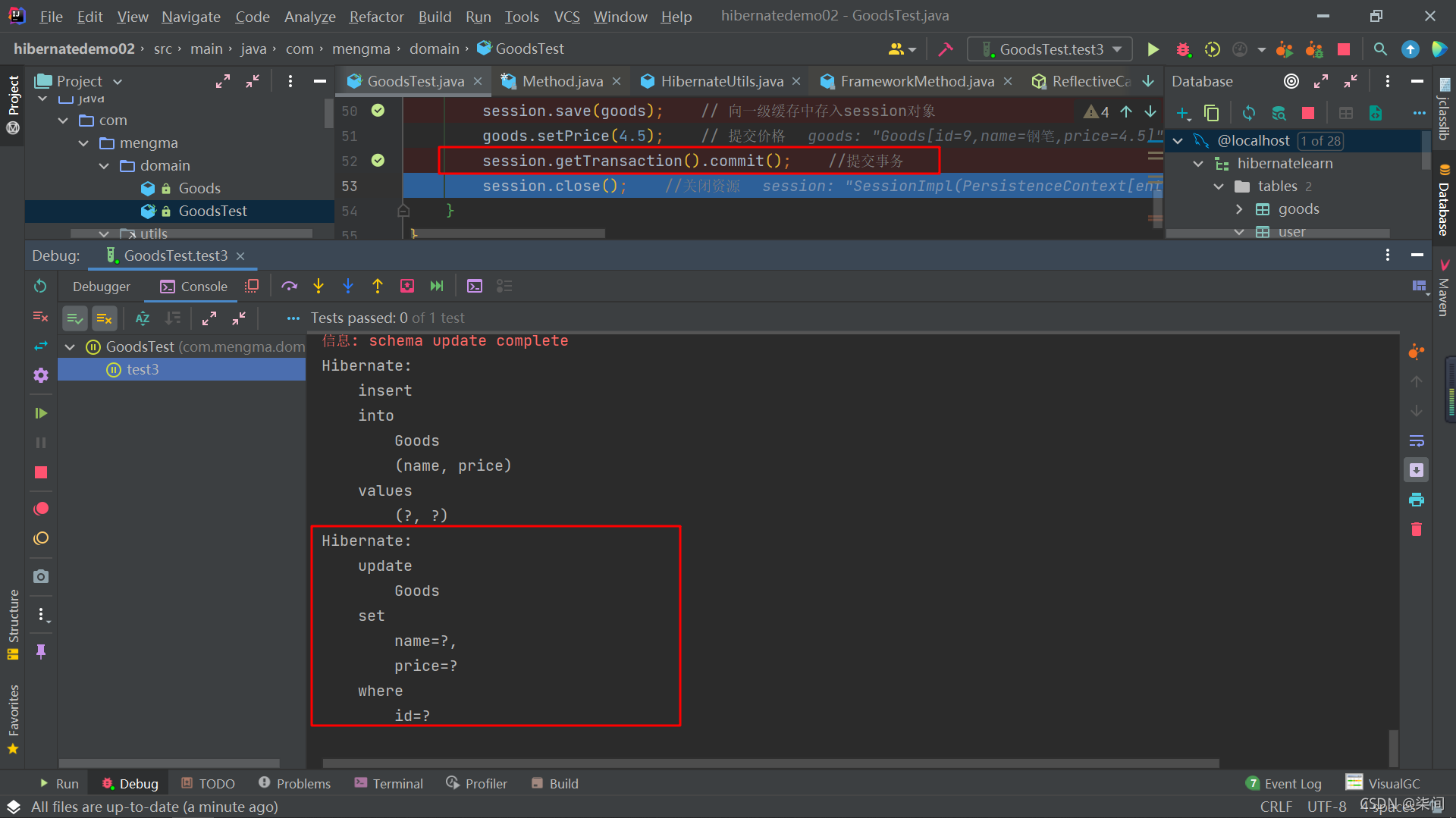Toggle show ignored tests filter
This screenshot has width=1456, height=818.
click(x=105, y=318)
